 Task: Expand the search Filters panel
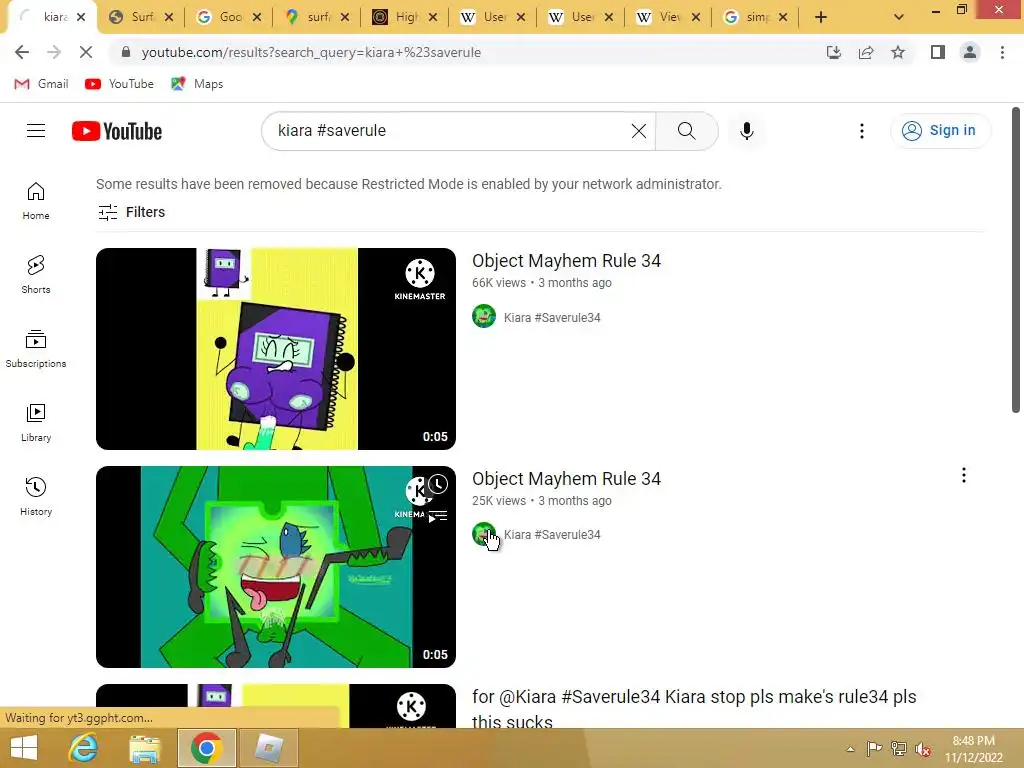tap(131, 212)
